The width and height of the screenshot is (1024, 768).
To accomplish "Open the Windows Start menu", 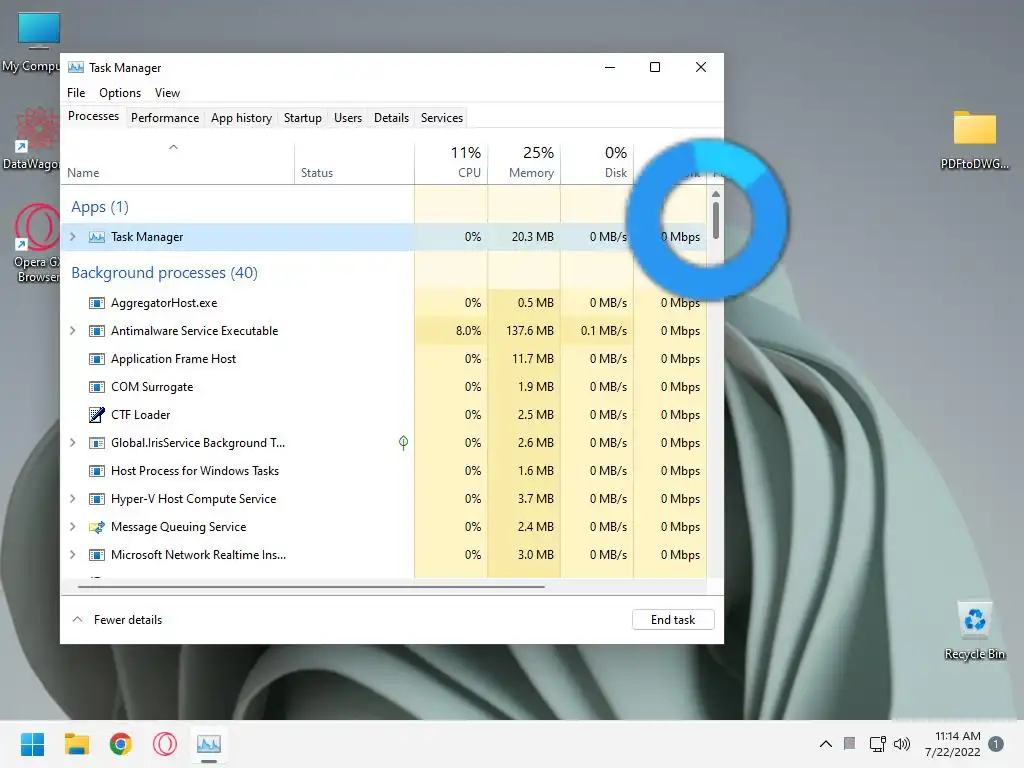I will coord(33,744).
